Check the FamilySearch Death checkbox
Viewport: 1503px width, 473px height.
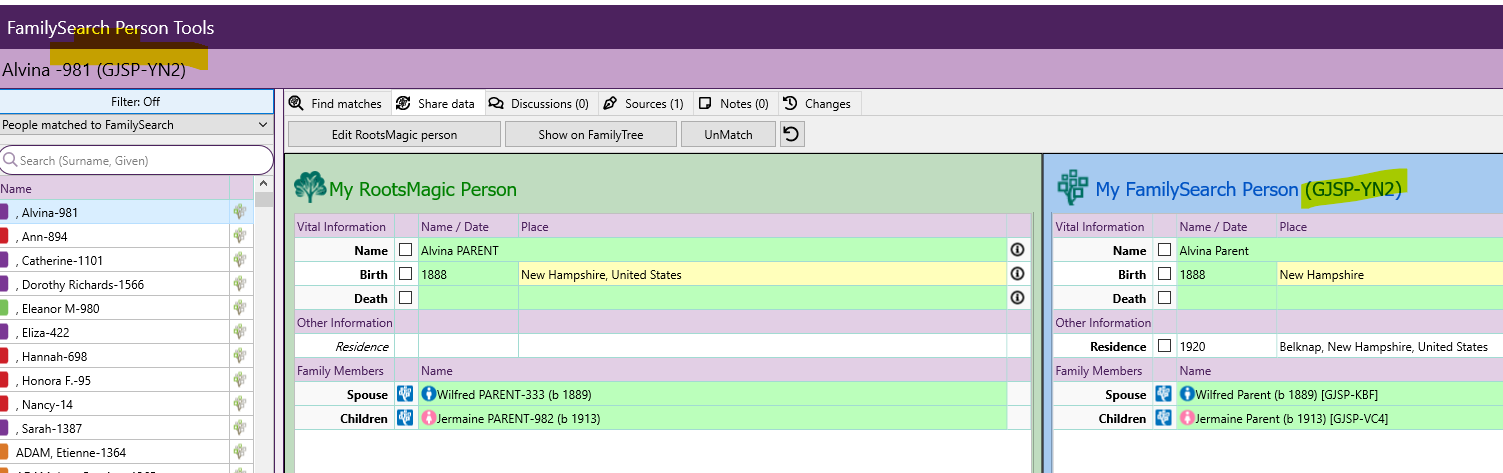1164,298
